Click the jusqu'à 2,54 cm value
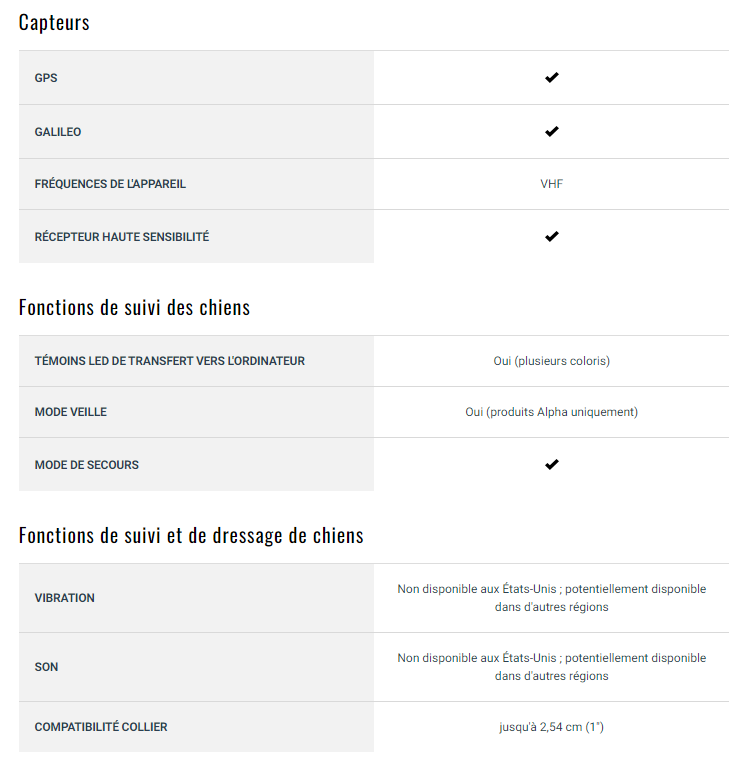The image size is (748, 767). pos(551,727)
